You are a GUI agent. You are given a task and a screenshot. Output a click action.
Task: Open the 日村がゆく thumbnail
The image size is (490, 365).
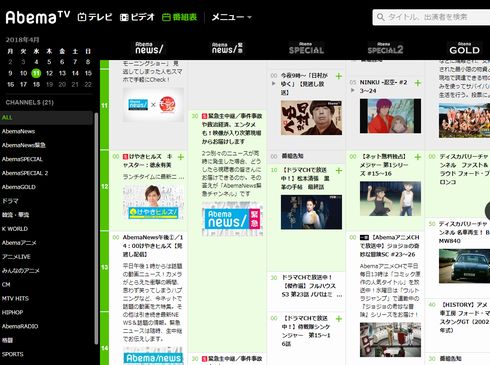[x=311, y=118]
